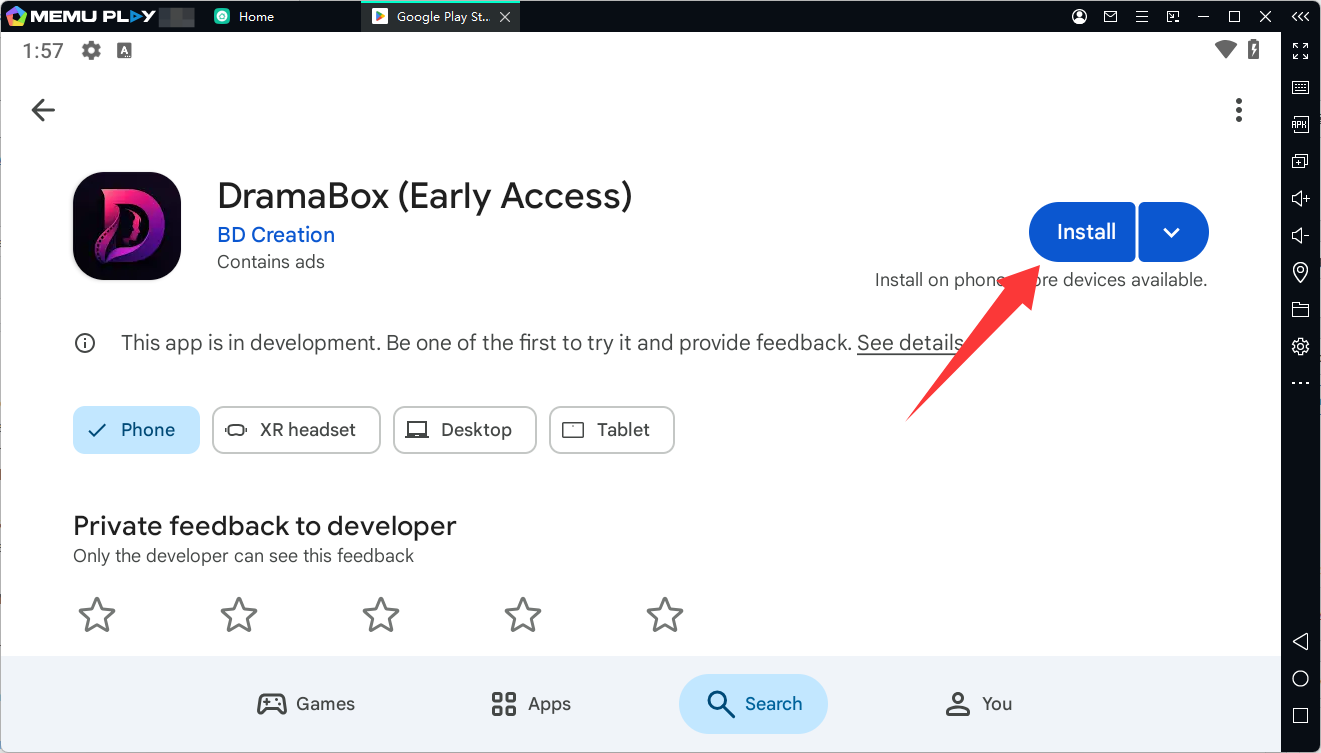The height and width of the screenshot is (753, 1321).
Task: Switch to the You tab
Action: pos(979,704)
